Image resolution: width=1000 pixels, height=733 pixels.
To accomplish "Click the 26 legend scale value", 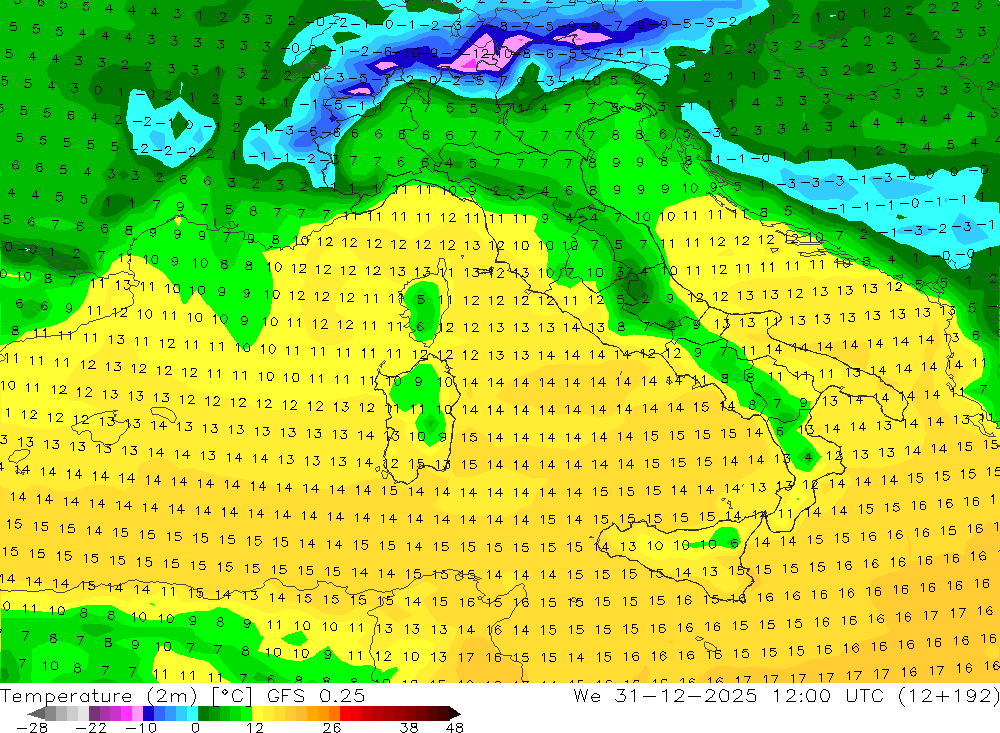I will [332, 727].
